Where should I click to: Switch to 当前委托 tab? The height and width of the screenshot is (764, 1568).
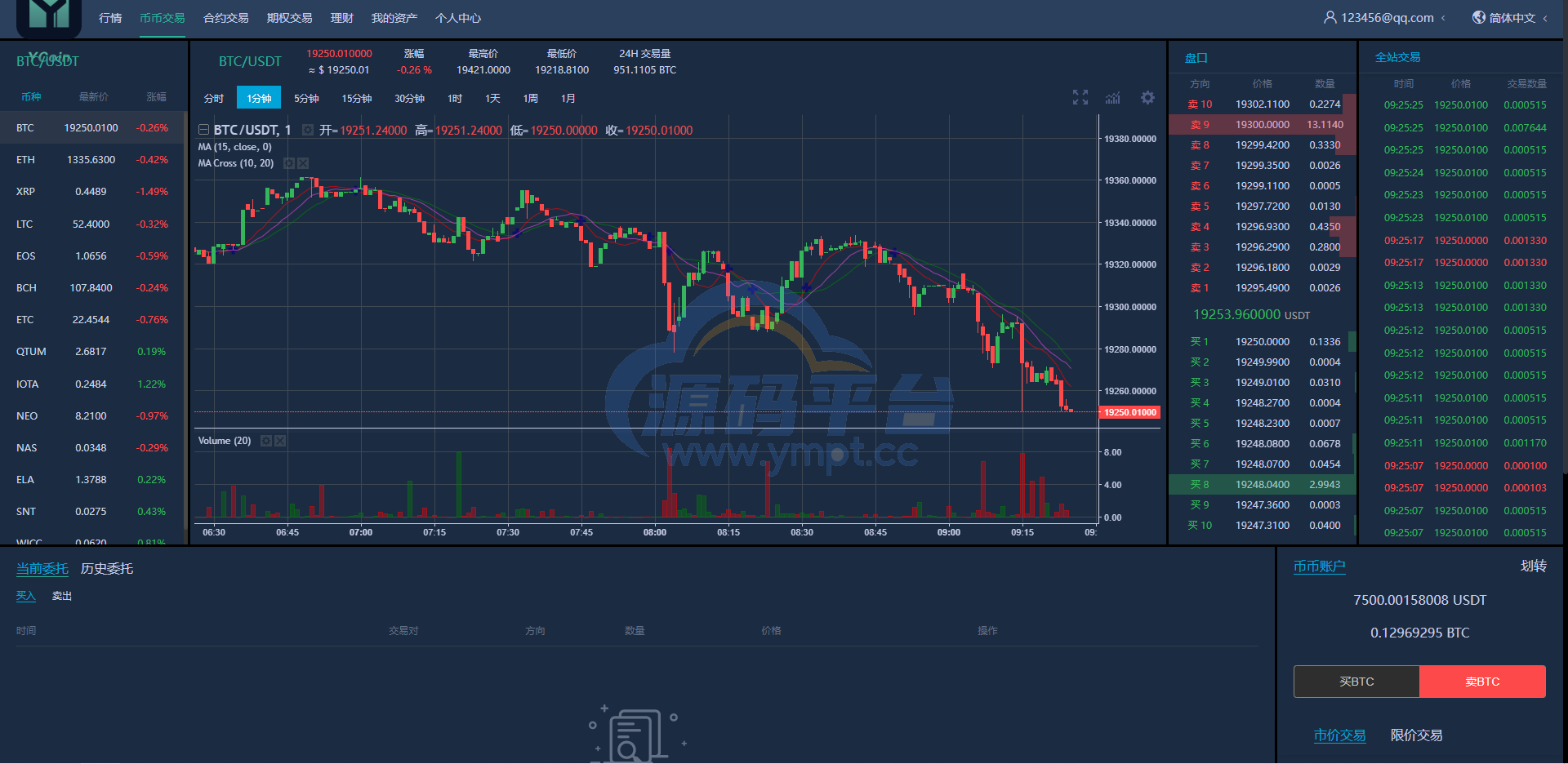click(42, 568)
